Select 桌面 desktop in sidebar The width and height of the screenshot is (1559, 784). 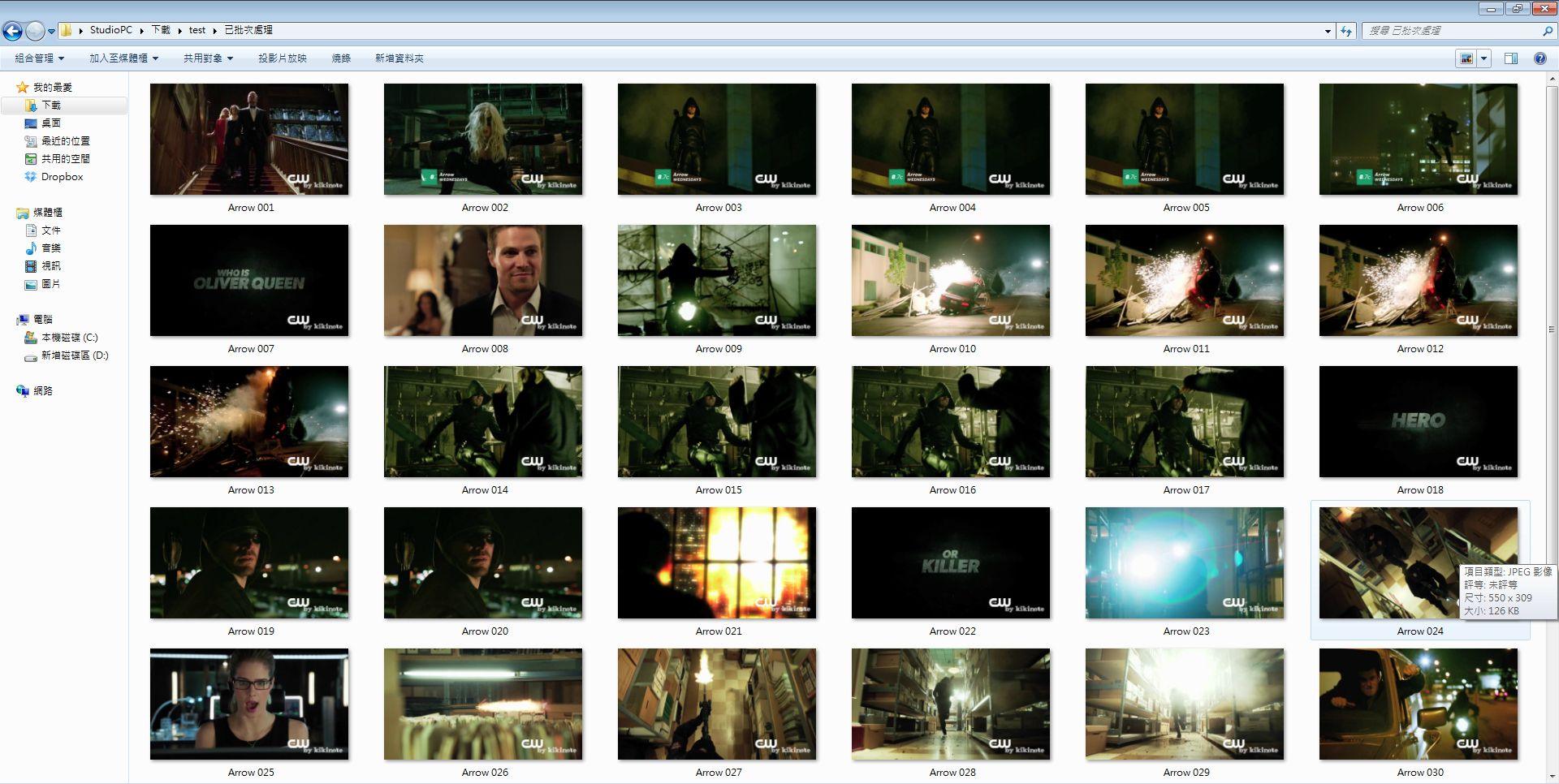point(51,123)
